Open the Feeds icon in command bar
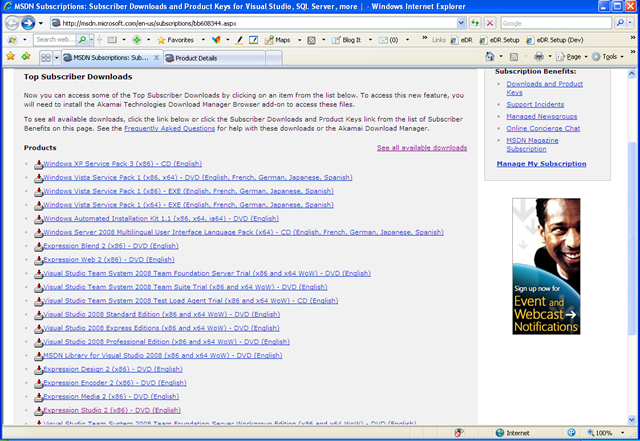Image resolution: width=640 pixels, height=441 pixels. coord(514,57)
